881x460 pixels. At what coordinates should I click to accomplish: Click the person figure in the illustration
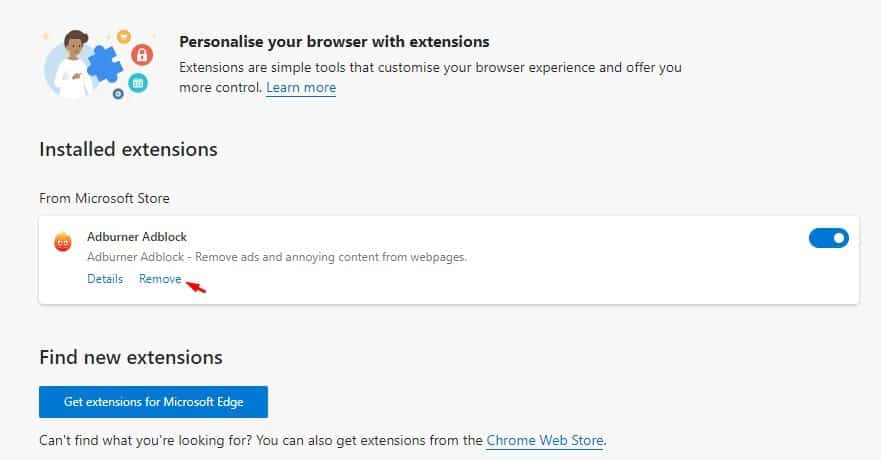(x=73, y=65)
